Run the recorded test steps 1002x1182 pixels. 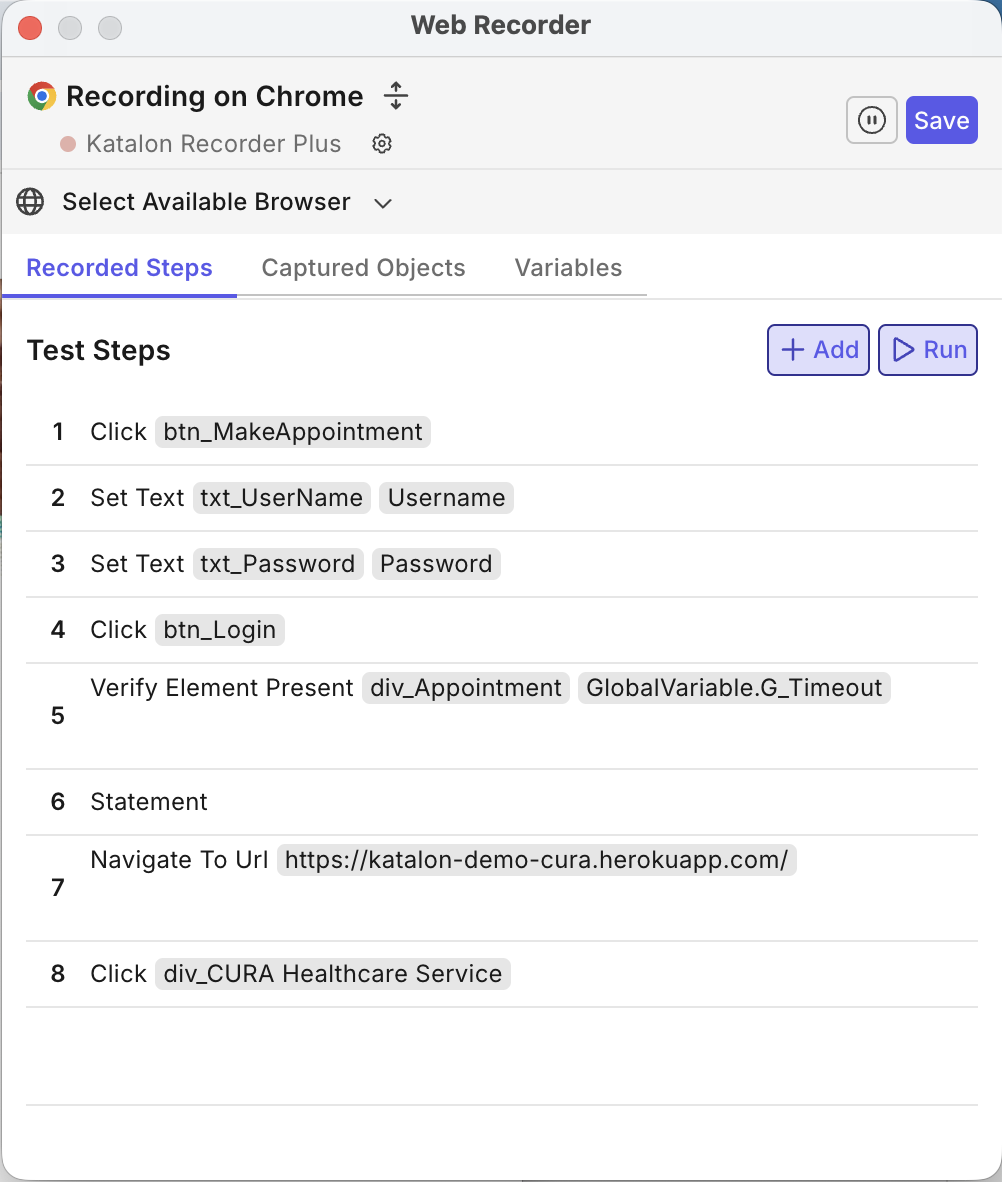[927, 349]
